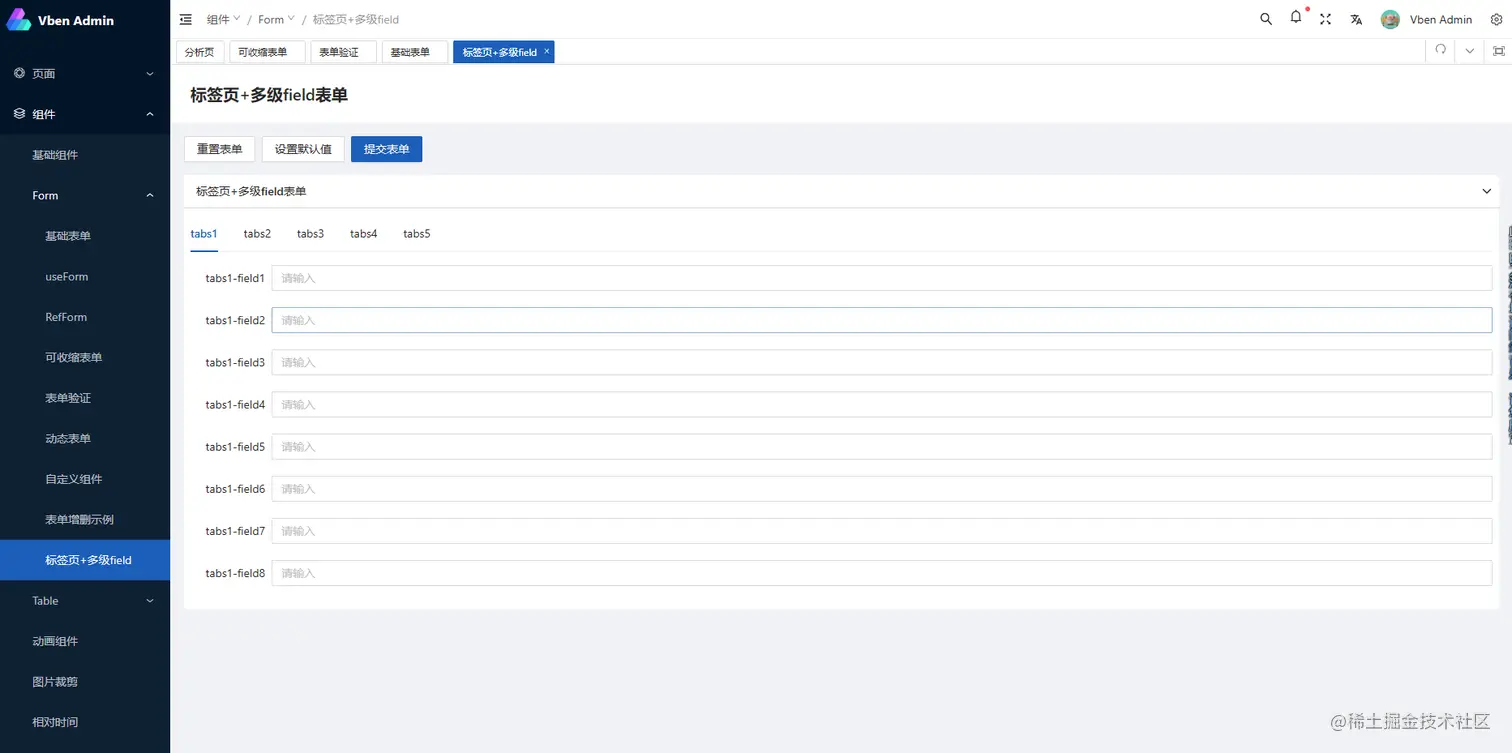Image resolution: width=1512 pixels, height=753 pixels.
Task: Open the Form breadcrumb dropdown
Action: (277, 19)
